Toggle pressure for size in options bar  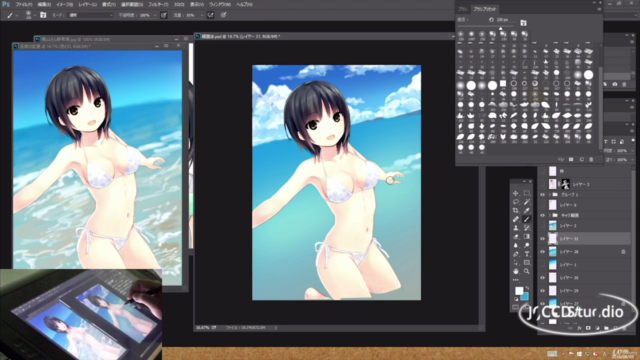pyautogui.click(x=224, y=15)
